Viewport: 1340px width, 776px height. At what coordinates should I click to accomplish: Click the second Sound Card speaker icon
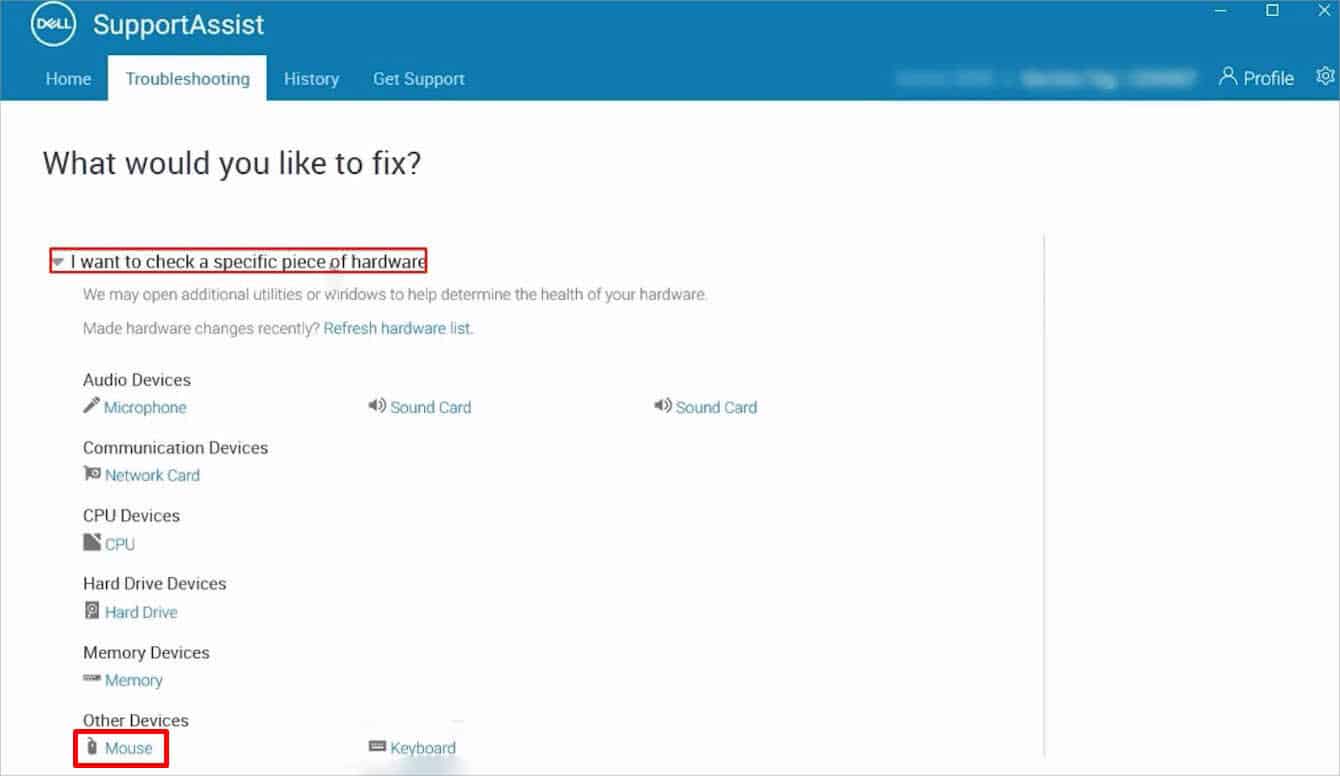point(663,406)
